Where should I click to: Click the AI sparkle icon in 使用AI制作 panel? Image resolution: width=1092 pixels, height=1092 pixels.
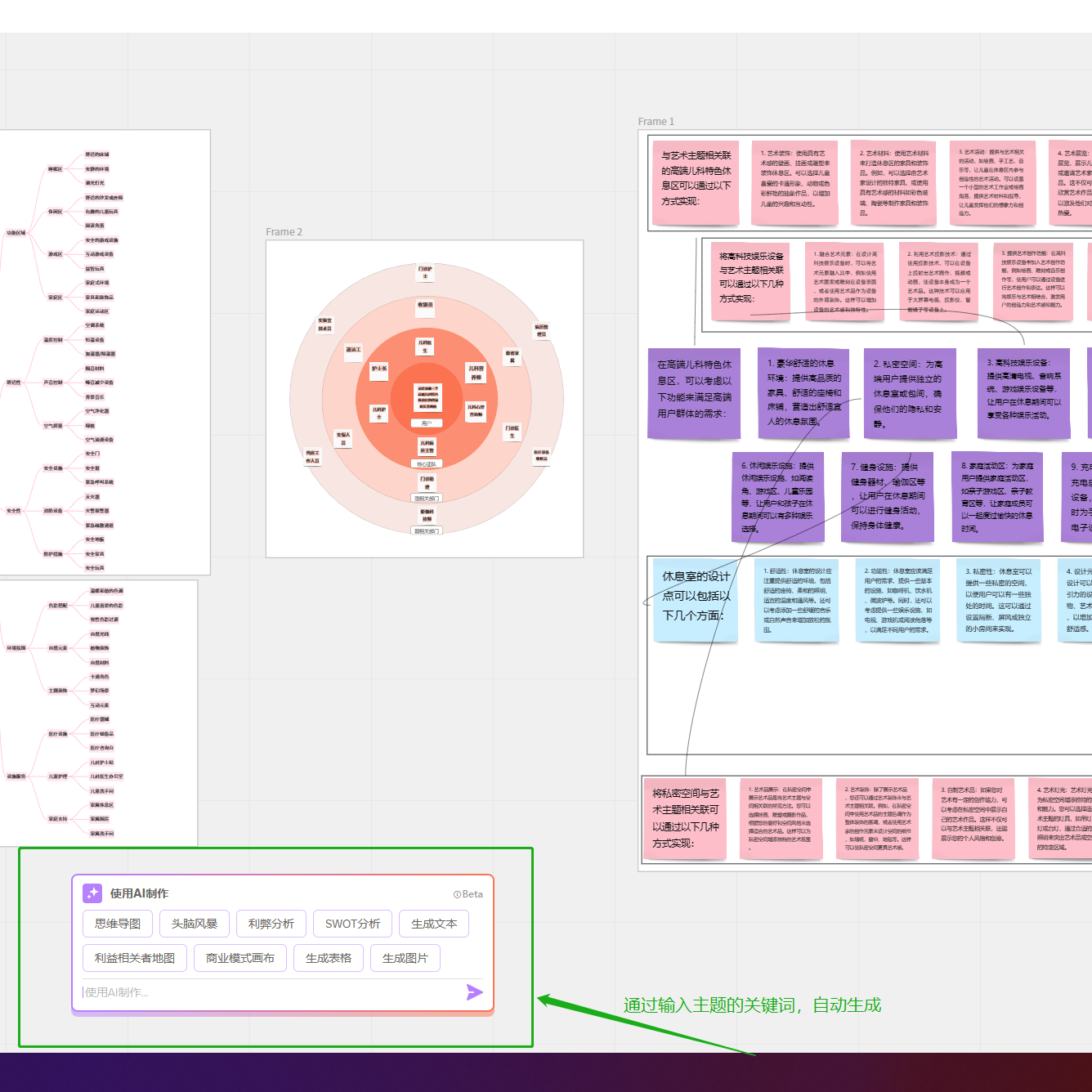click(92, 893)
